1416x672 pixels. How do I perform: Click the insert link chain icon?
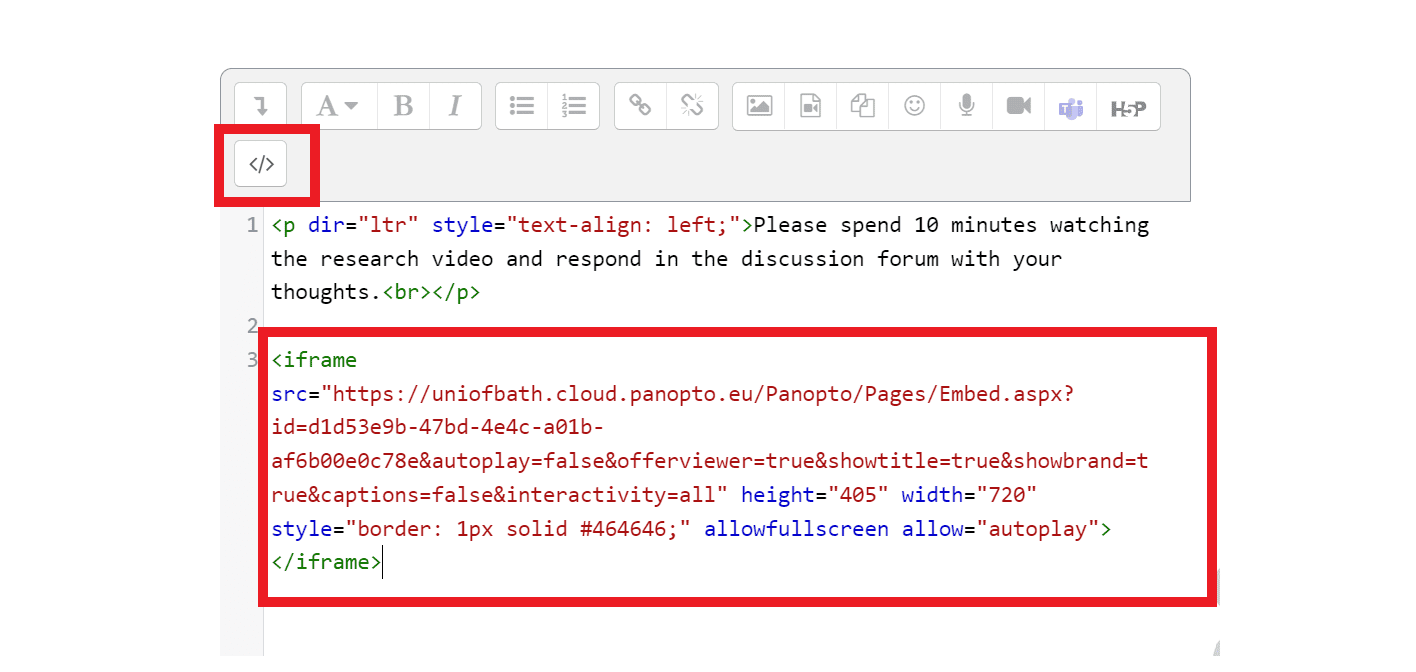click(x=640, y=106)
